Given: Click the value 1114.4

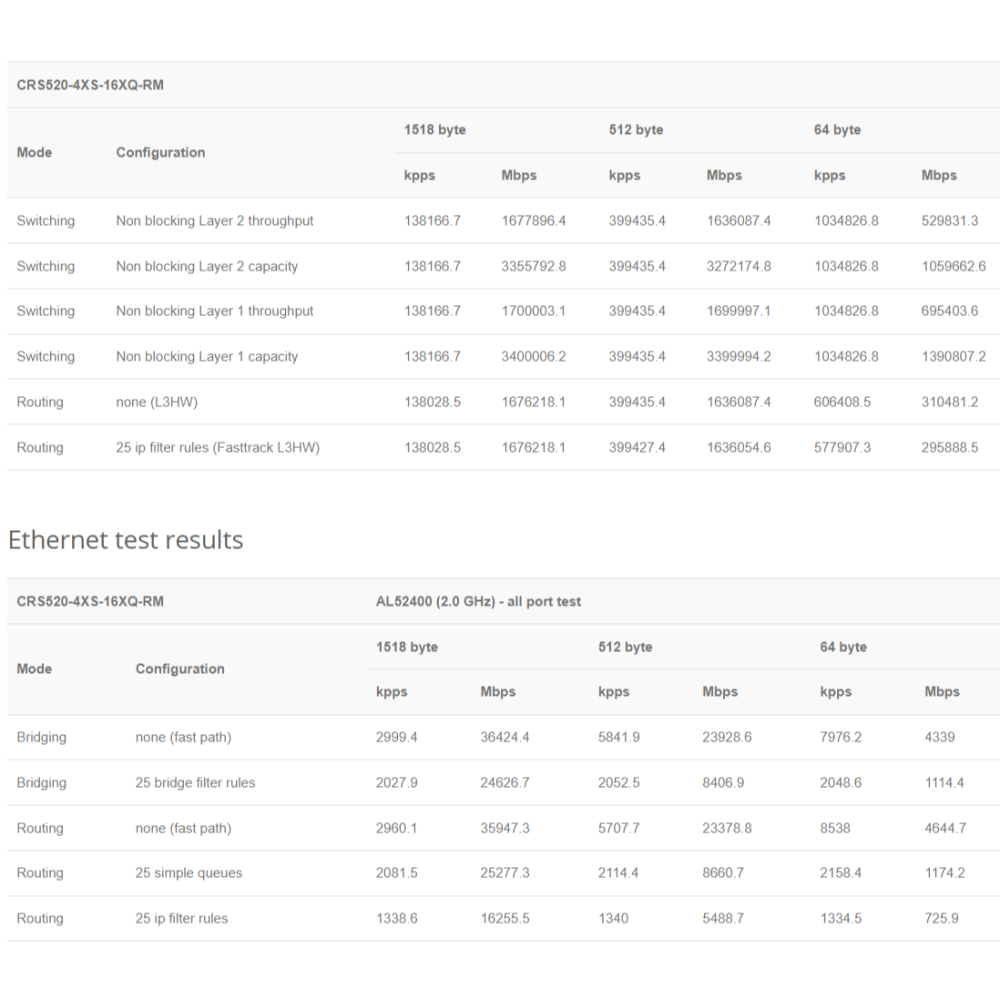Looking at the screenshot, I should [945, 783].
